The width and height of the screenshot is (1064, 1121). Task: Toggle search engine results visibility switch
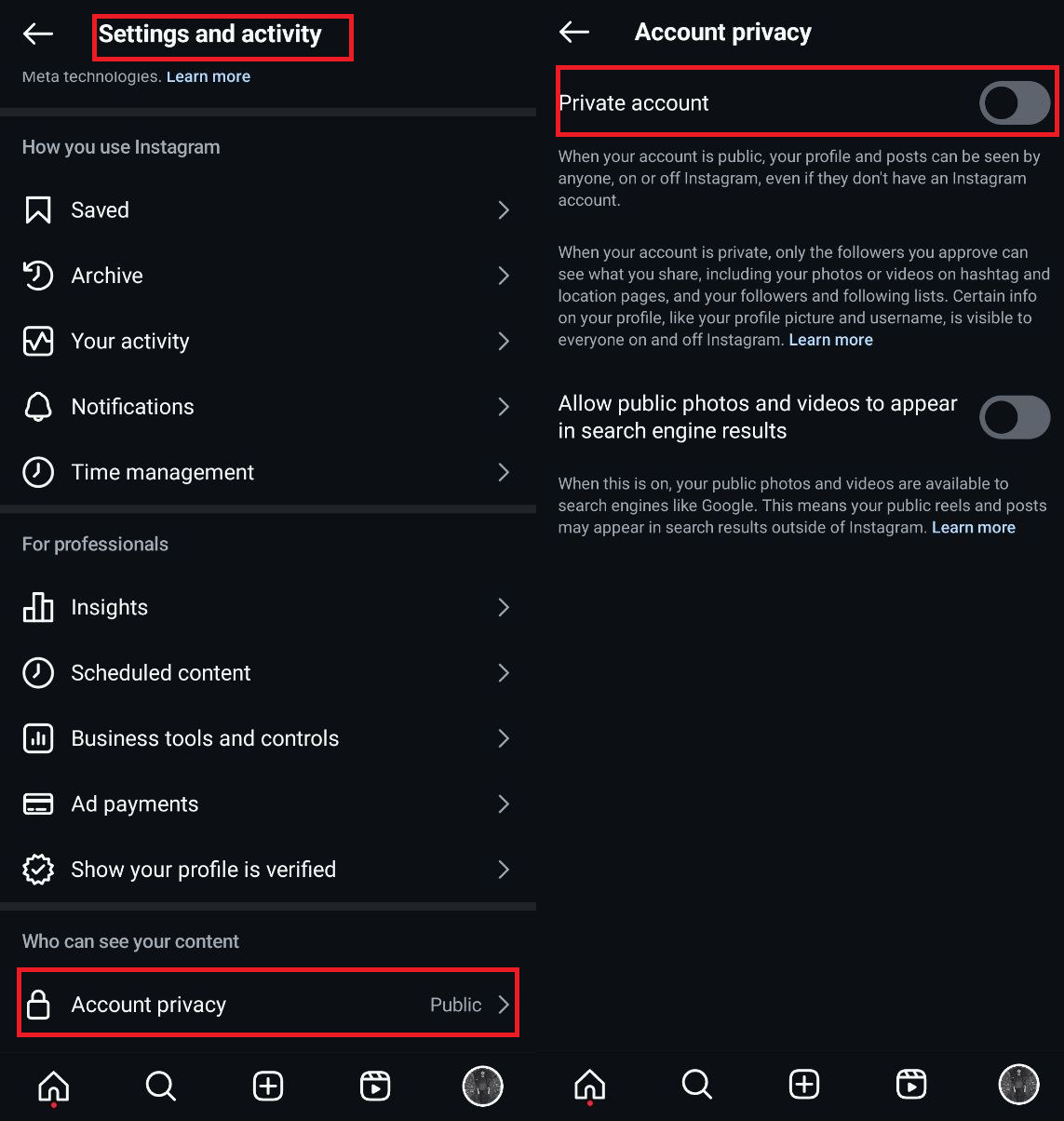tap(1015, 417)
